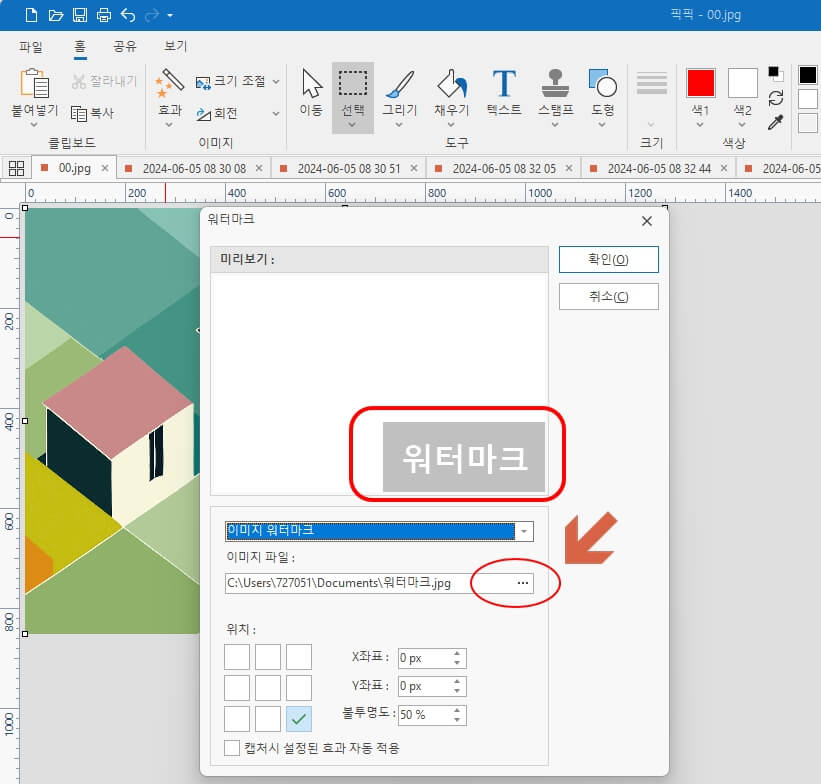
Task: Expand 선택 tool dropdown arrow
Action: tap(352, 125)
